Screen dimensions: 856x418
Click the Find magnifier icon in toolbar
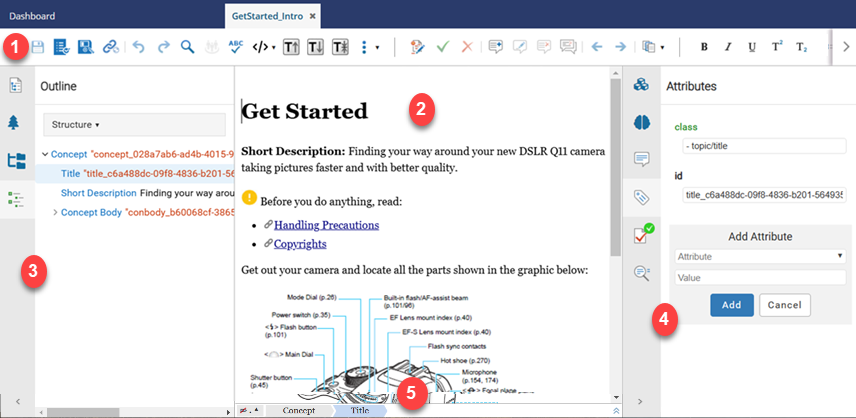pyautogui.click(x=187, y=46)
